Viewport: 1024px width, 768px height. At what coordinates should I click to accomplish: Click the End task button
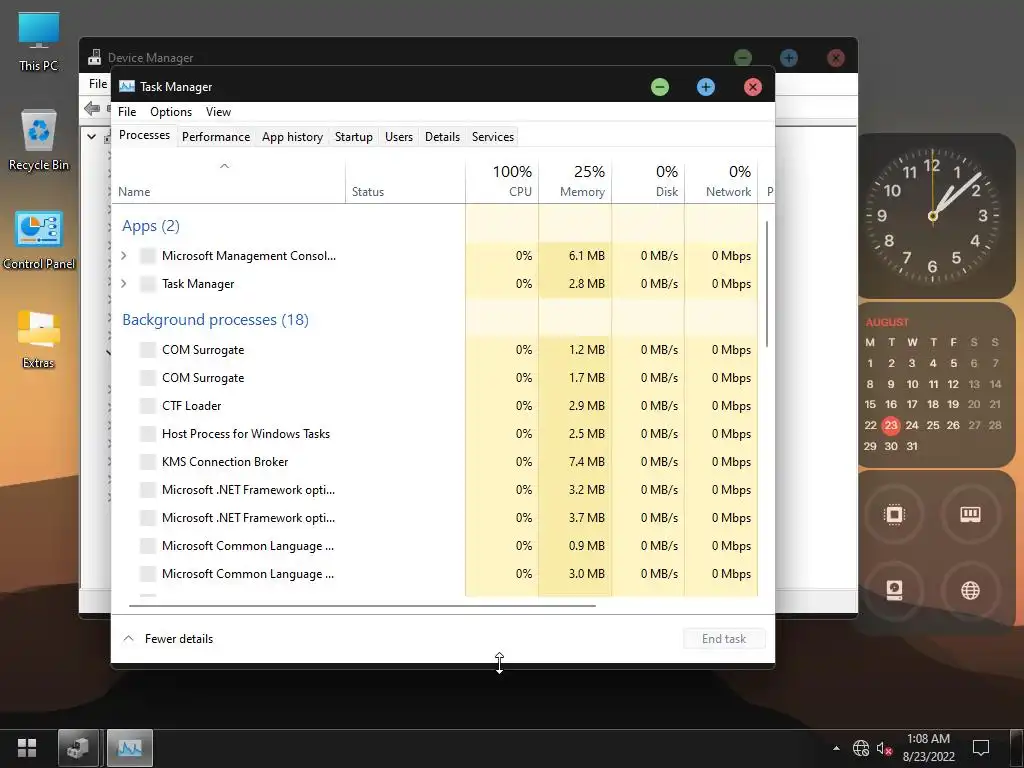[724, 639]
